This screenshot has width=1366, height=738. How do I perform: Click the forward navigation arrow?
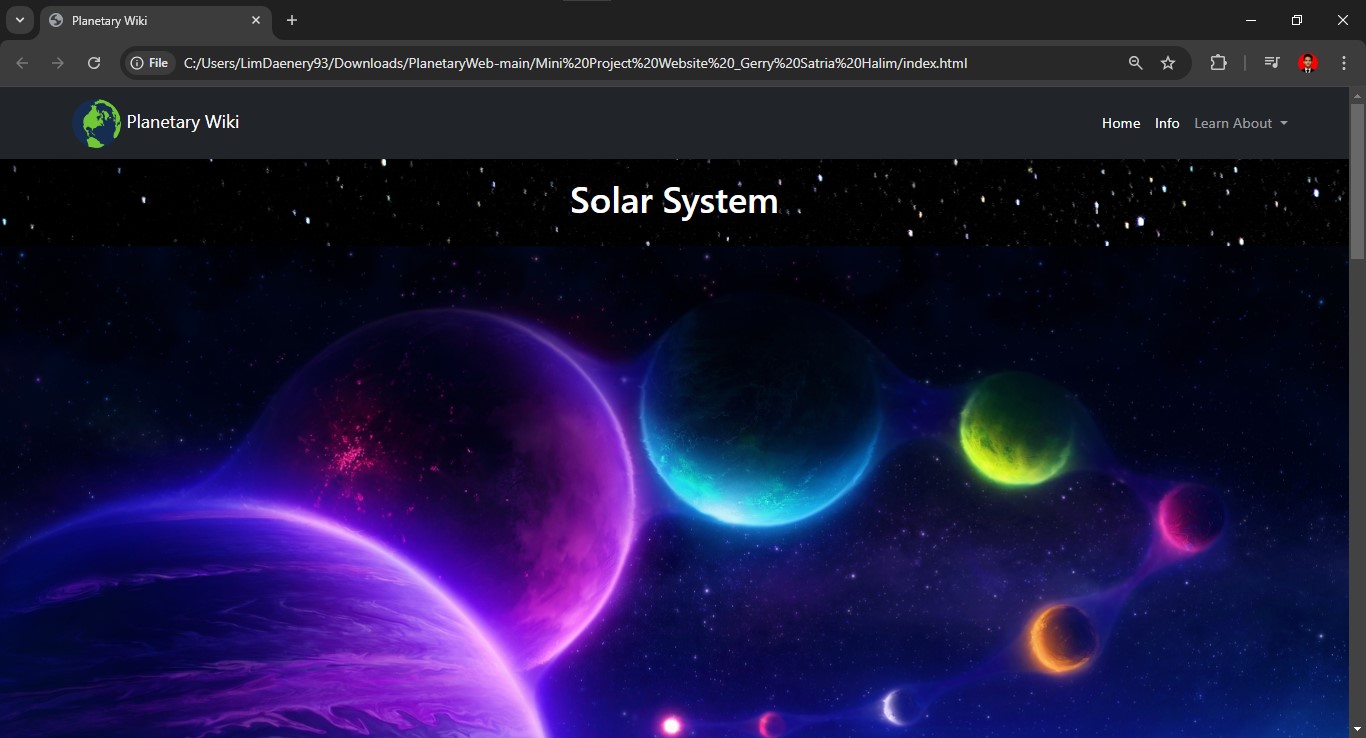pyautogui.click(x=57, y=62)
